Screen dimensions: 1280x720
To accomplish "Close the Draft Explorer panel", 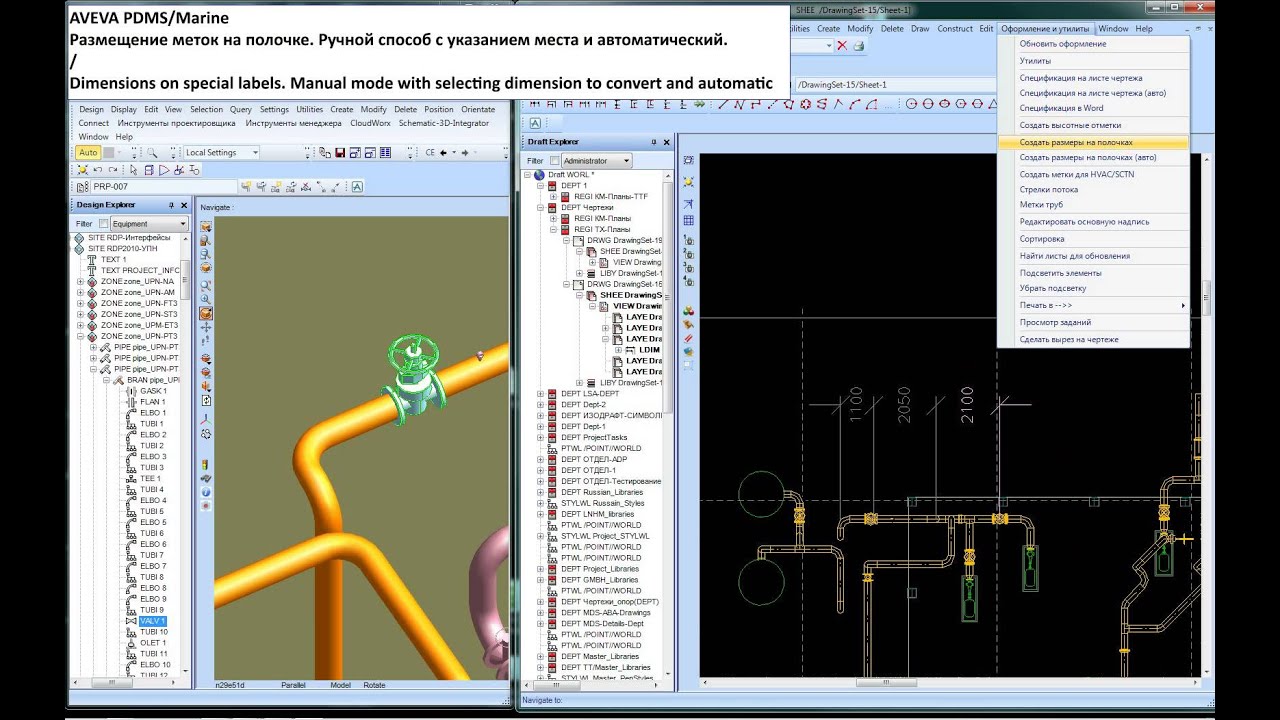I will [667, 143].
